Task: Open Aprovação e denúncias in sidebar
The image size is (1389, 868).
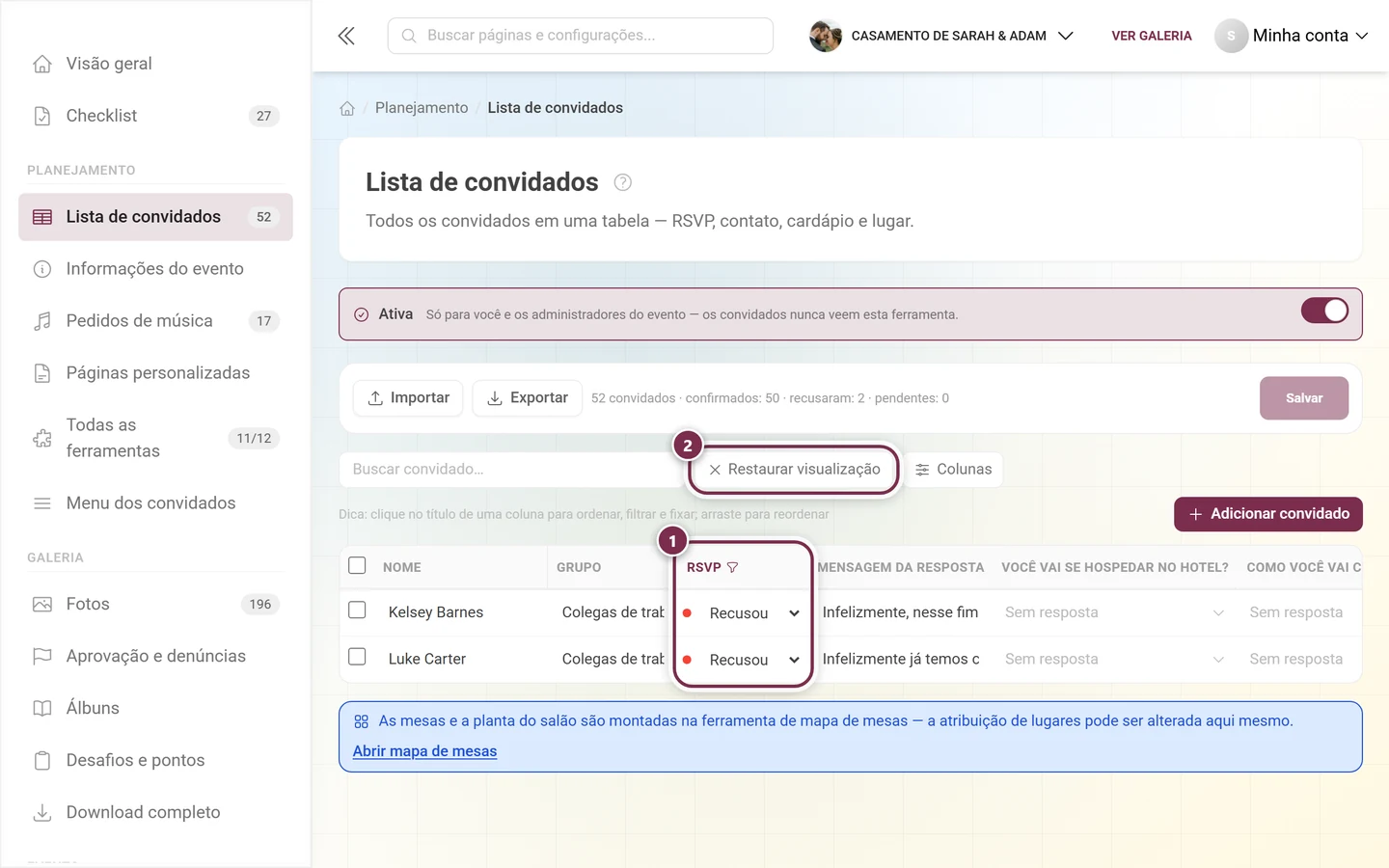Action: point(155,657)
